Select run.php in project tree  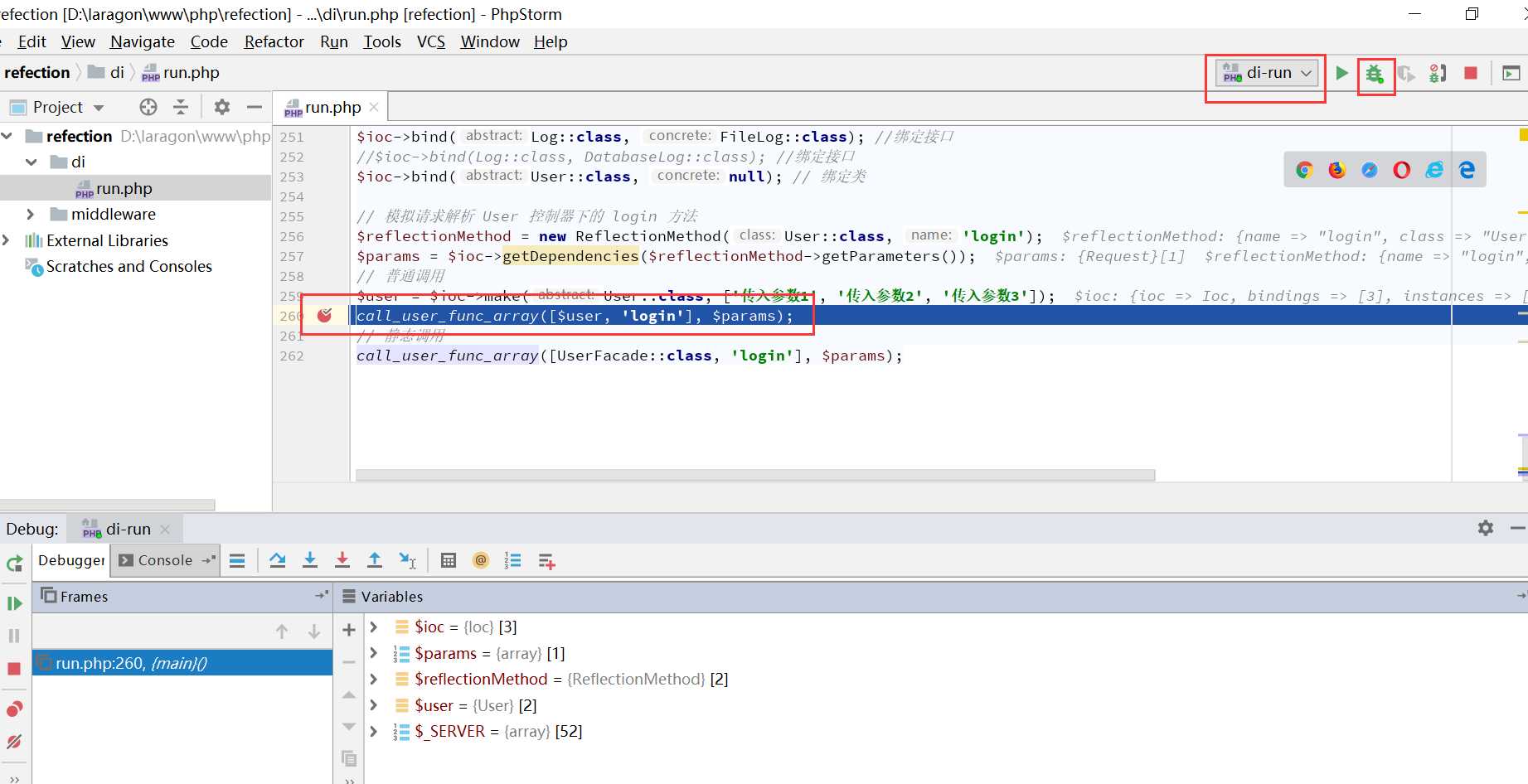[x=124, y=188]
